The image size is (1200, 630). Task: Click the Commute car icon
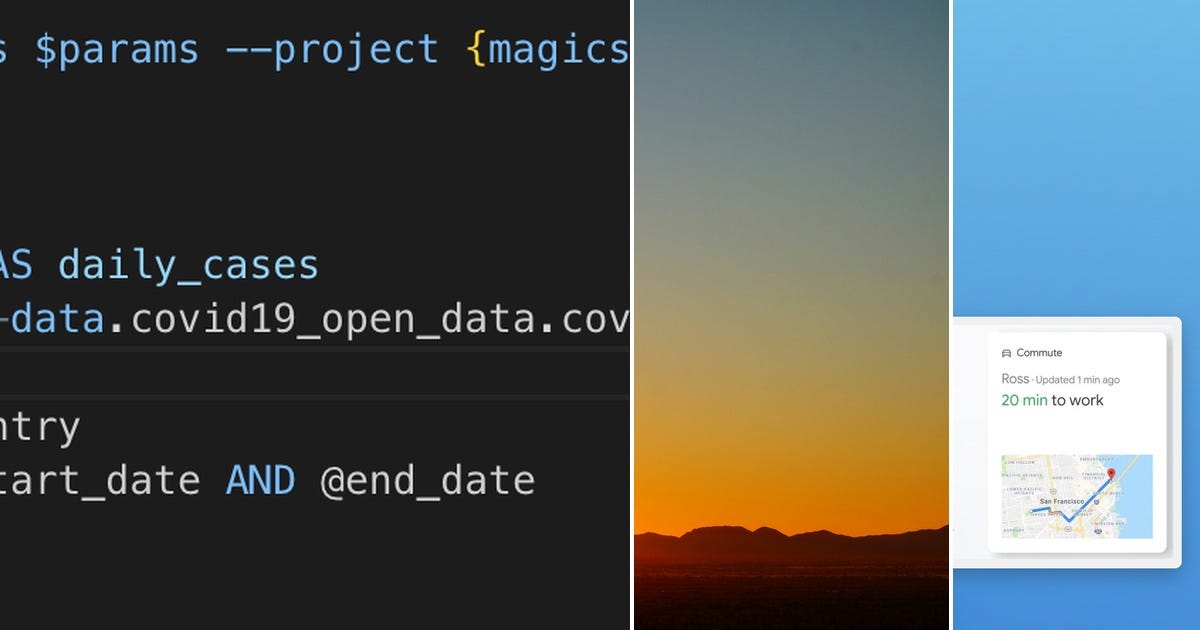pos(1004,352)
